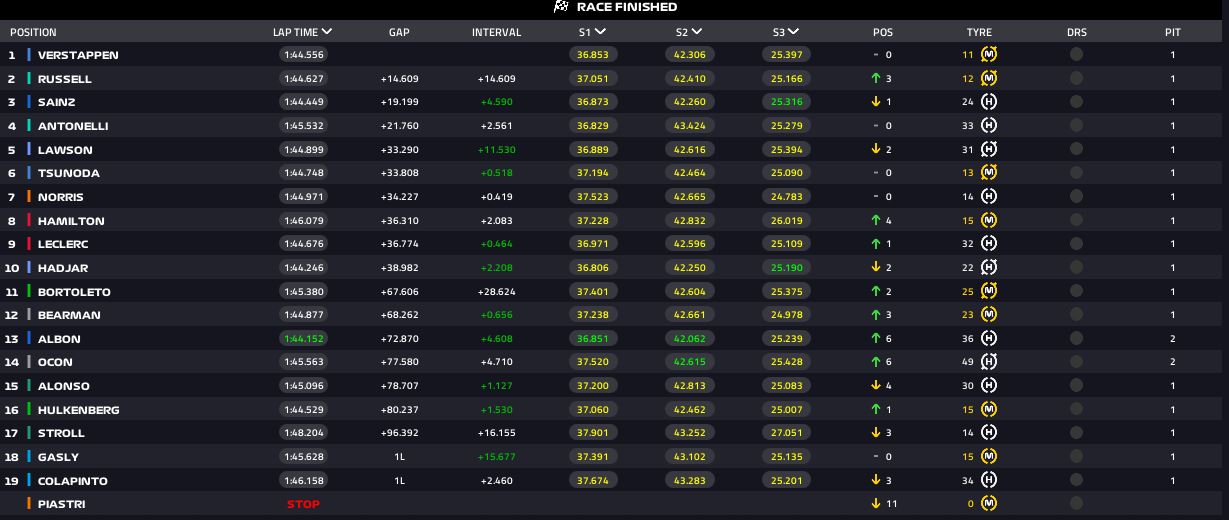Click Hadjar's DRS indicator dot
The image size is (1229, 520).
pyautogui.click(x=1076, y=268)
